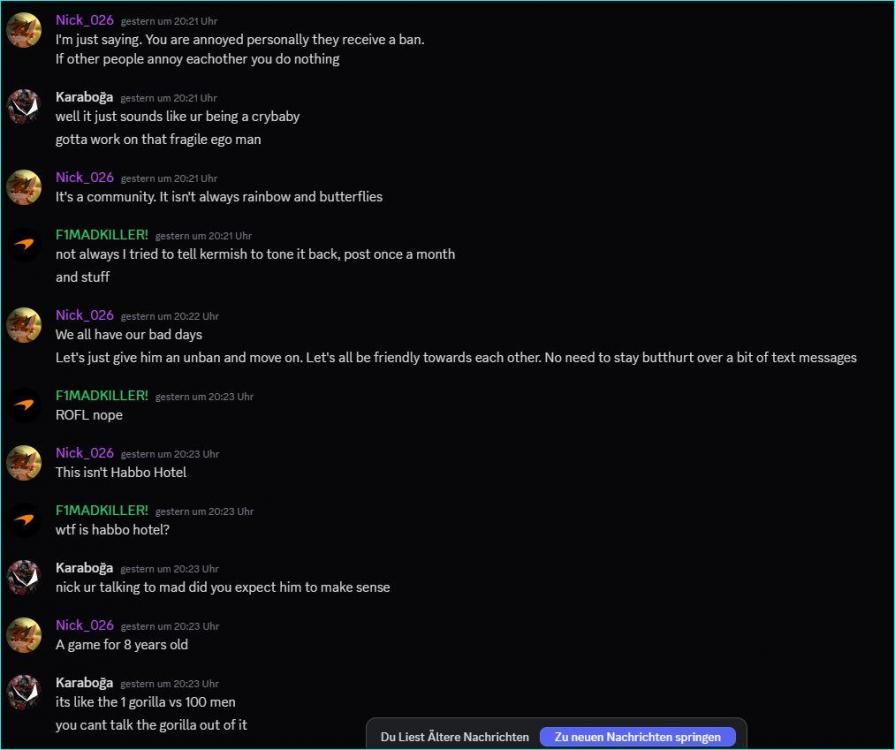This screenshot has width=895, height=750.
Task: Open Nick_026 username above ban message
Action: 84,20
